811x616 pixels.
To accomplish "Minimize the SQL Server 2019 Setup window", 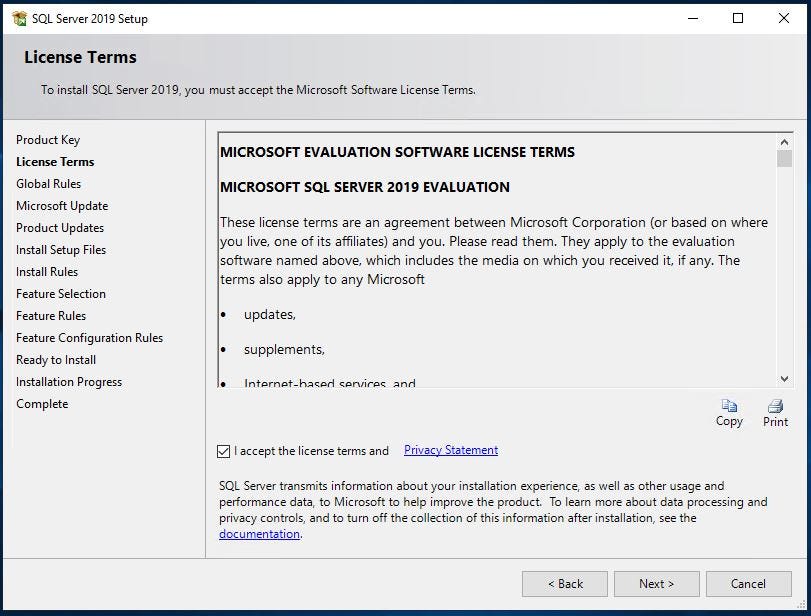I will tap(693, 19).
